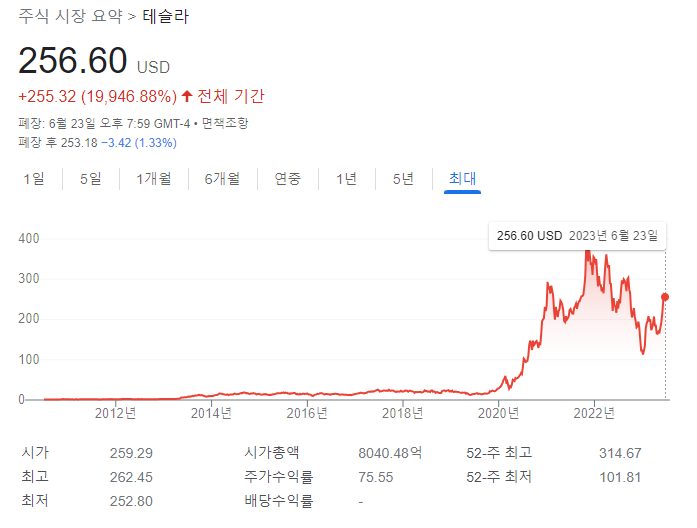Click the 시가총액 value 8040.48억
Viewport: 697px width, 528px height.
390,453
